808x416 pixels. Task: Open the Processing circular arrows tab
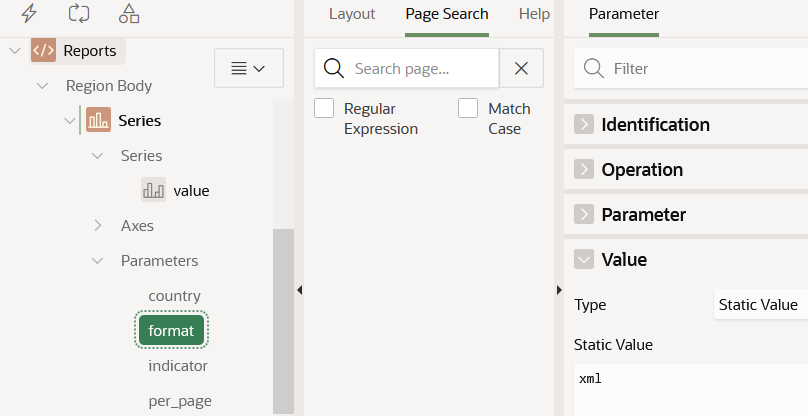coord(79,13)
